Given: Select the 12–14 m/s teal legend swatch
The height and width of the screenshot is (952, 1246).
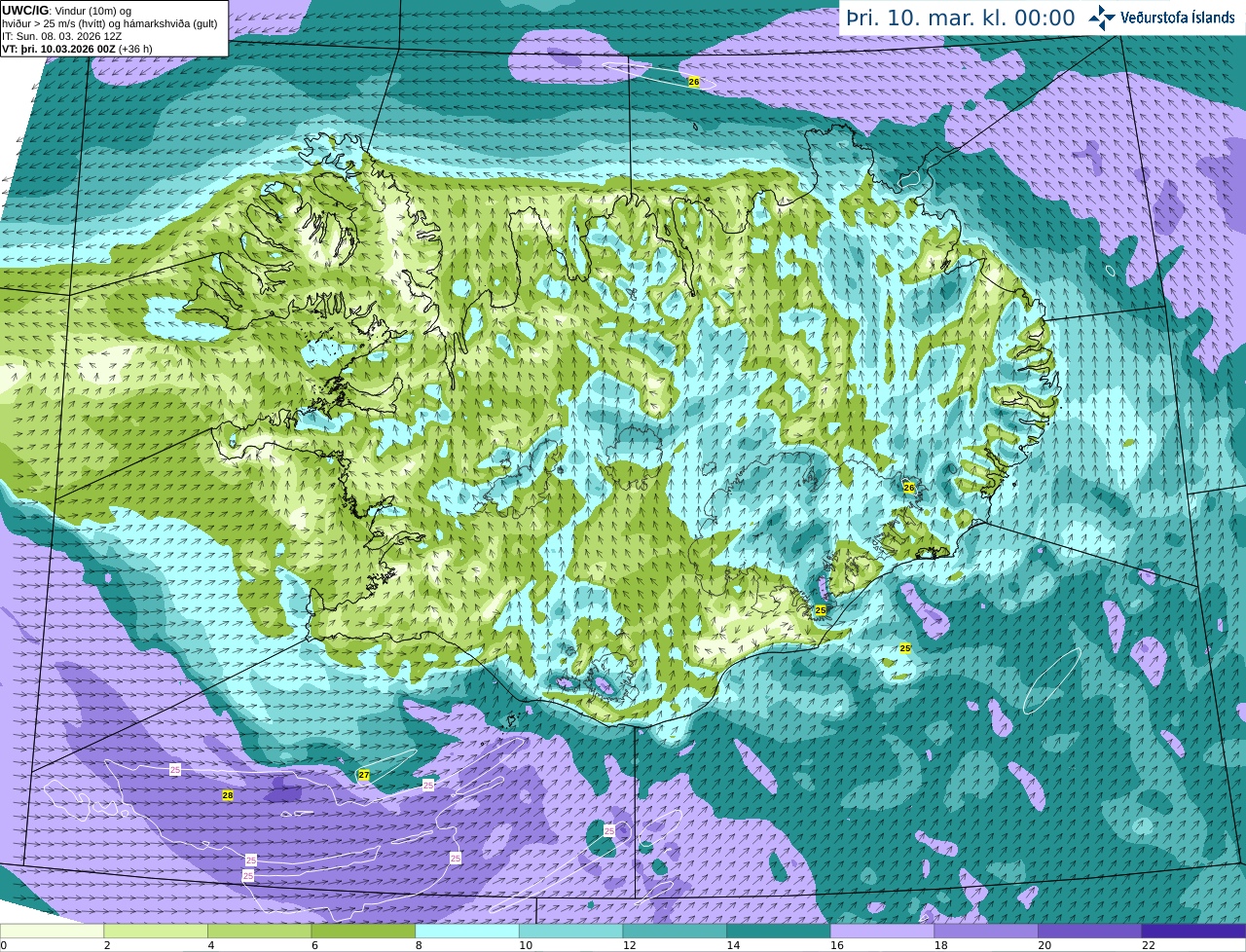Looking at the screenshot, I should click(x=675, y=931).
